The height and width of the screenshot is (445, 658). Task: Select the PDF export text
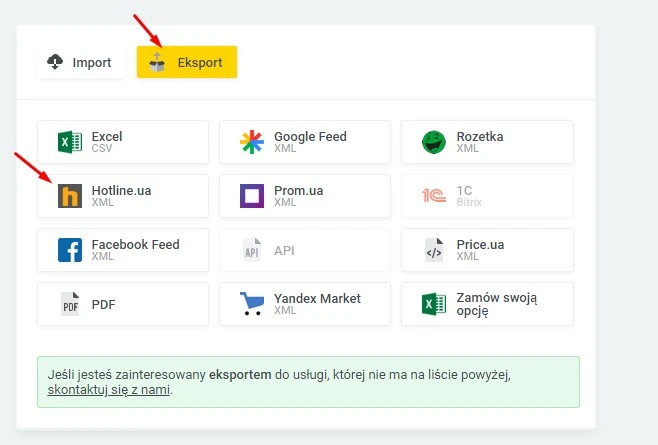click(103, 304)
